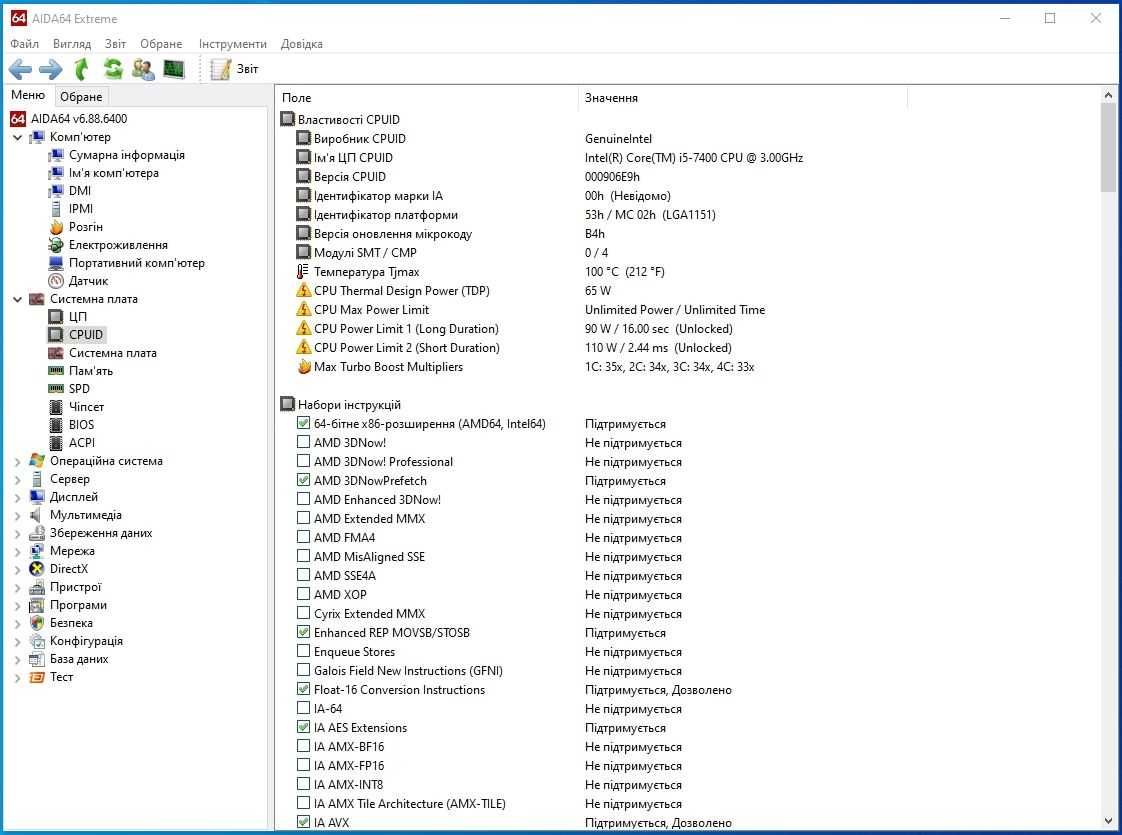Image resolution: width=1122 pixels, height=835 pixels.
Task: Collapse the Системна плата parent node
Action: point(17,299)
